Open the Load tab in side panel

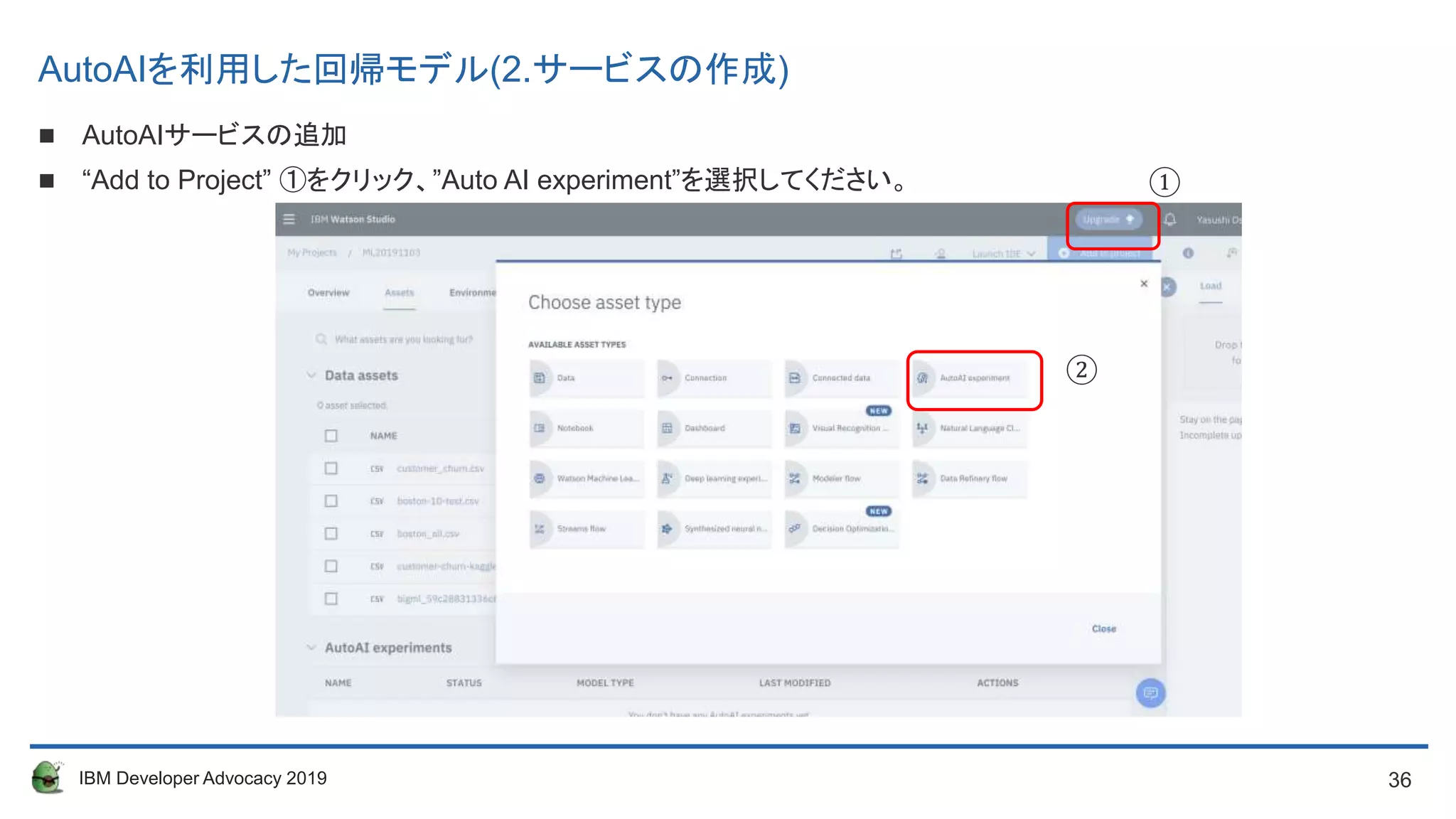(1211, 286)
